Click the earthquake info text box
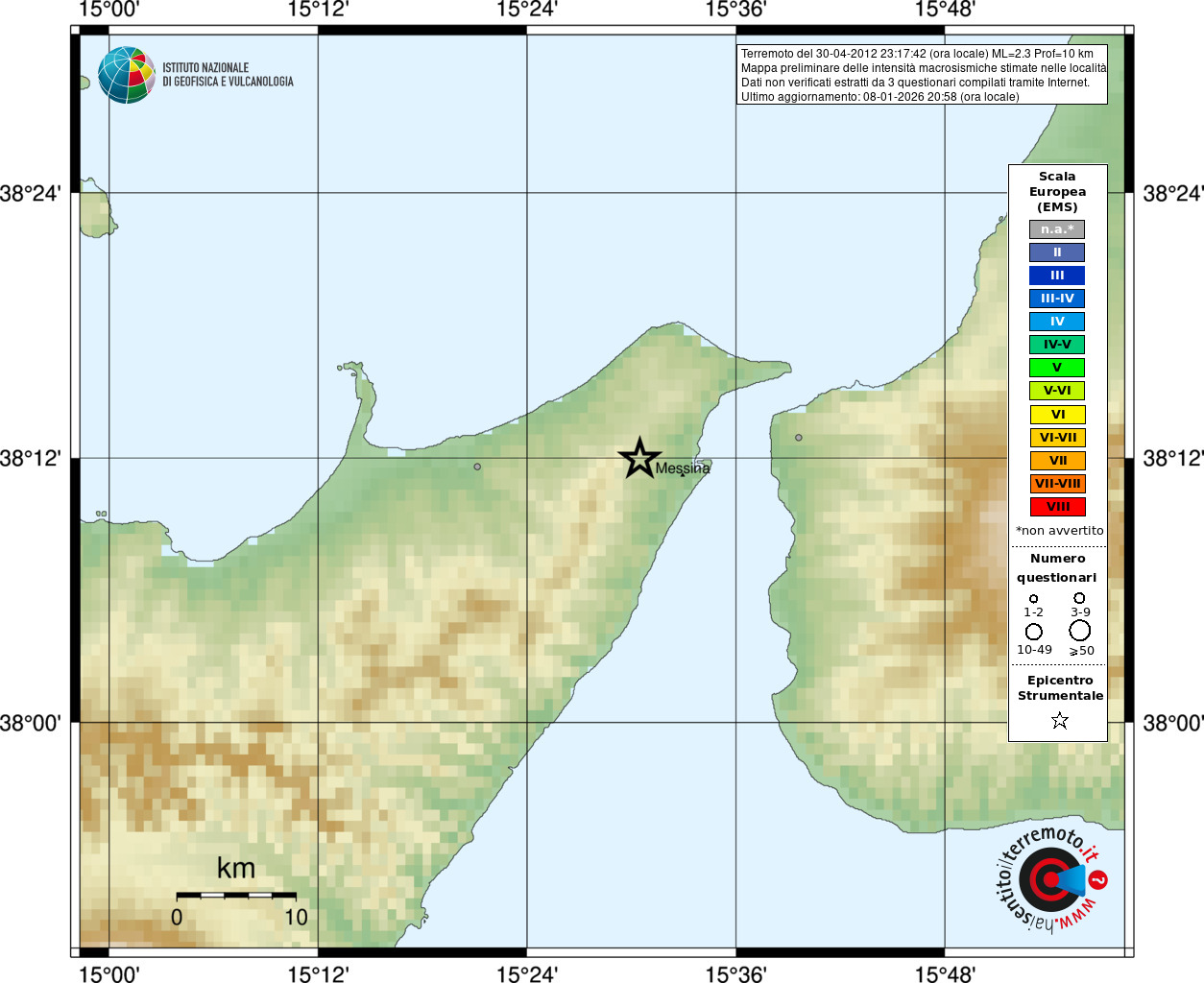1204x983 pixels. [922, 75]
